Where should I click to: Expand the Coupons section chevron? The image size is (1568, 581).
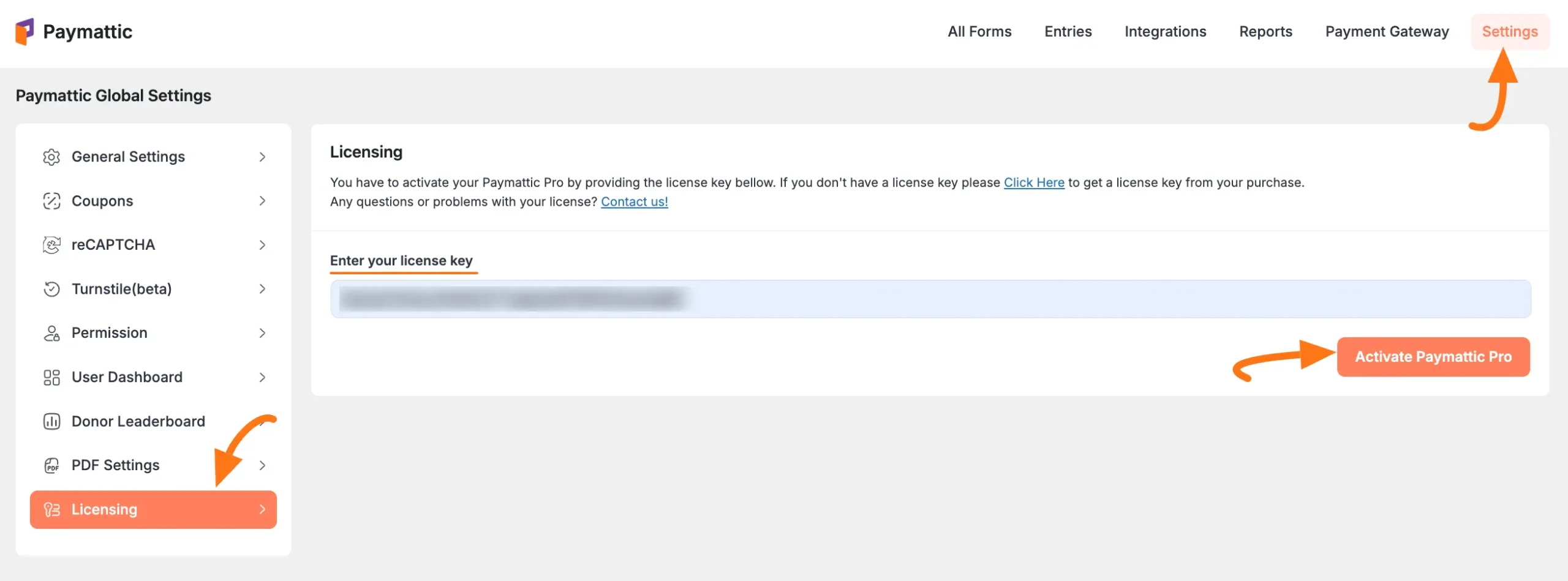point(262,201)
